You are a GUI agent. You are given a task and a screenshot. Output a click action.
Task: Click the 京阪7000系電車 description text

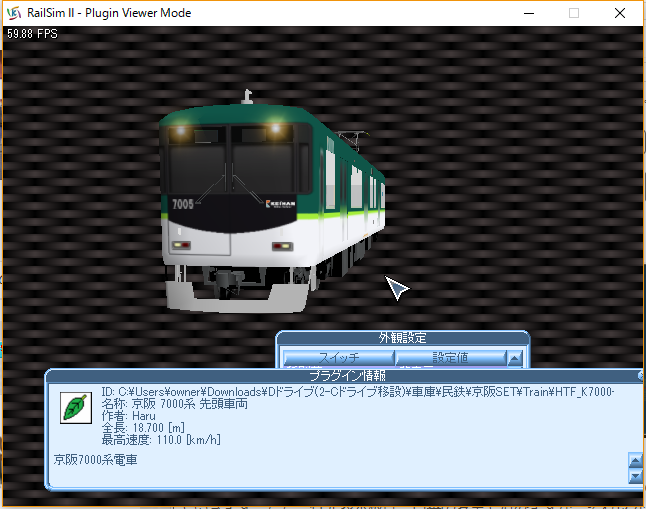tap(95, 460)
